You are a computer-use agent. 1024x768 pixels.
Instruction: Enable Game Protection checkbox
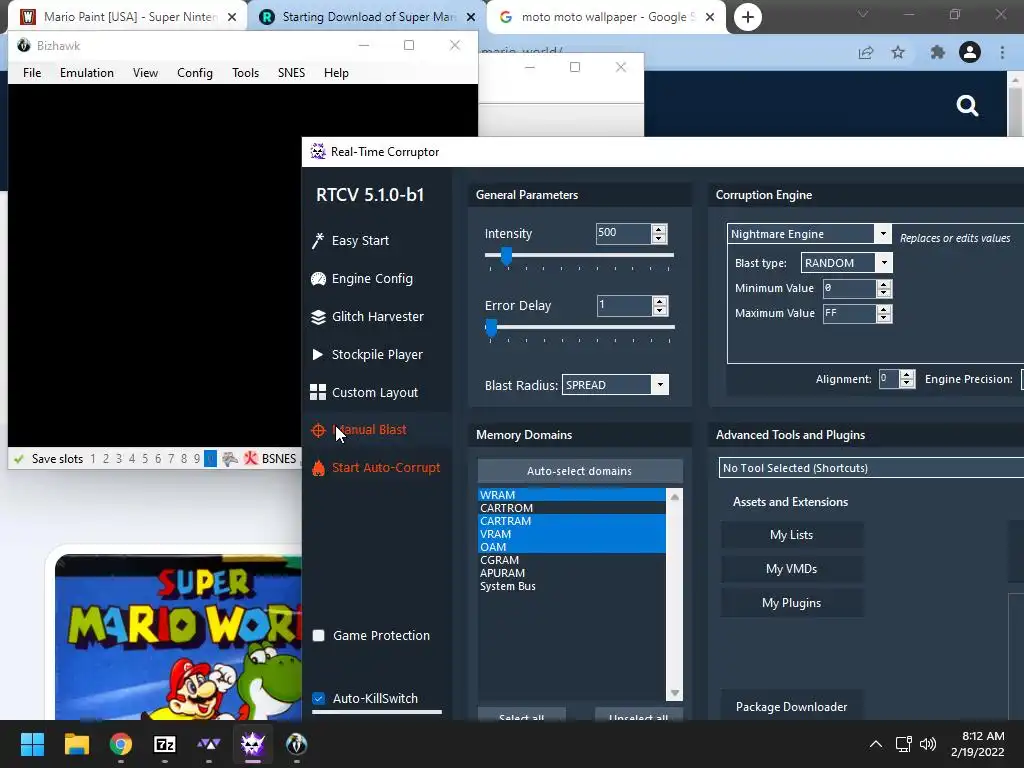coord(319,635)
